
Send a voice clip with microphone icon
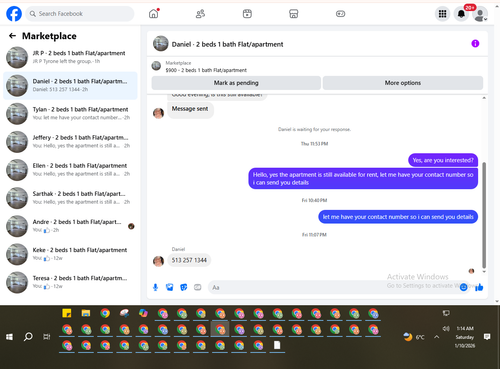click(x=155, y=287)
